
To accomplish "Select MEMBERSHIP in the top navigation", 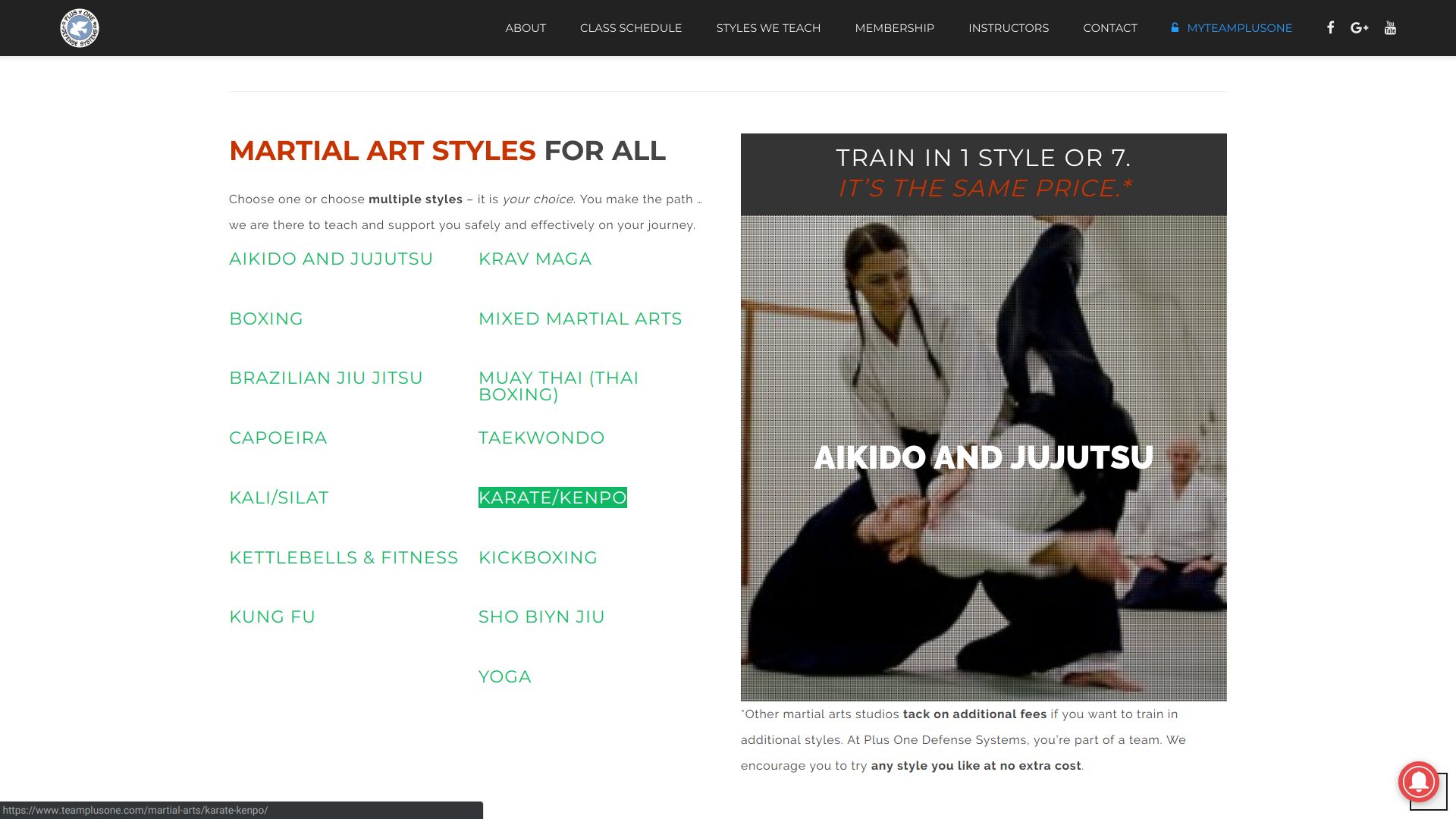I will 894,28.
